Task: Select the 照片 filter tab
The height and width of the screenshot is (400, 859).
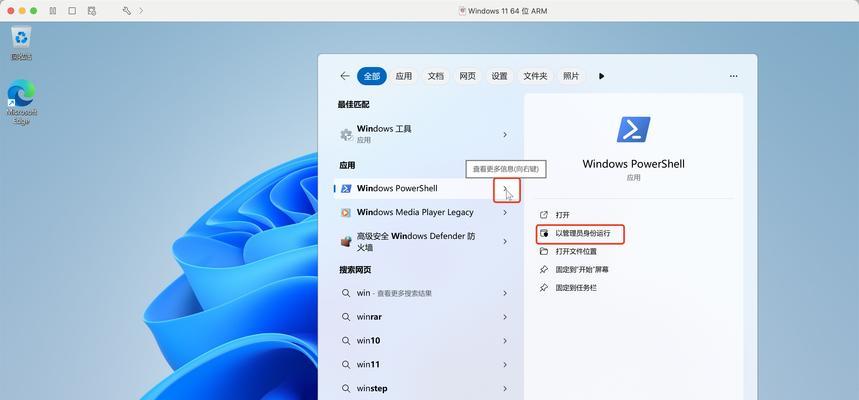Action: pos(571,76)
